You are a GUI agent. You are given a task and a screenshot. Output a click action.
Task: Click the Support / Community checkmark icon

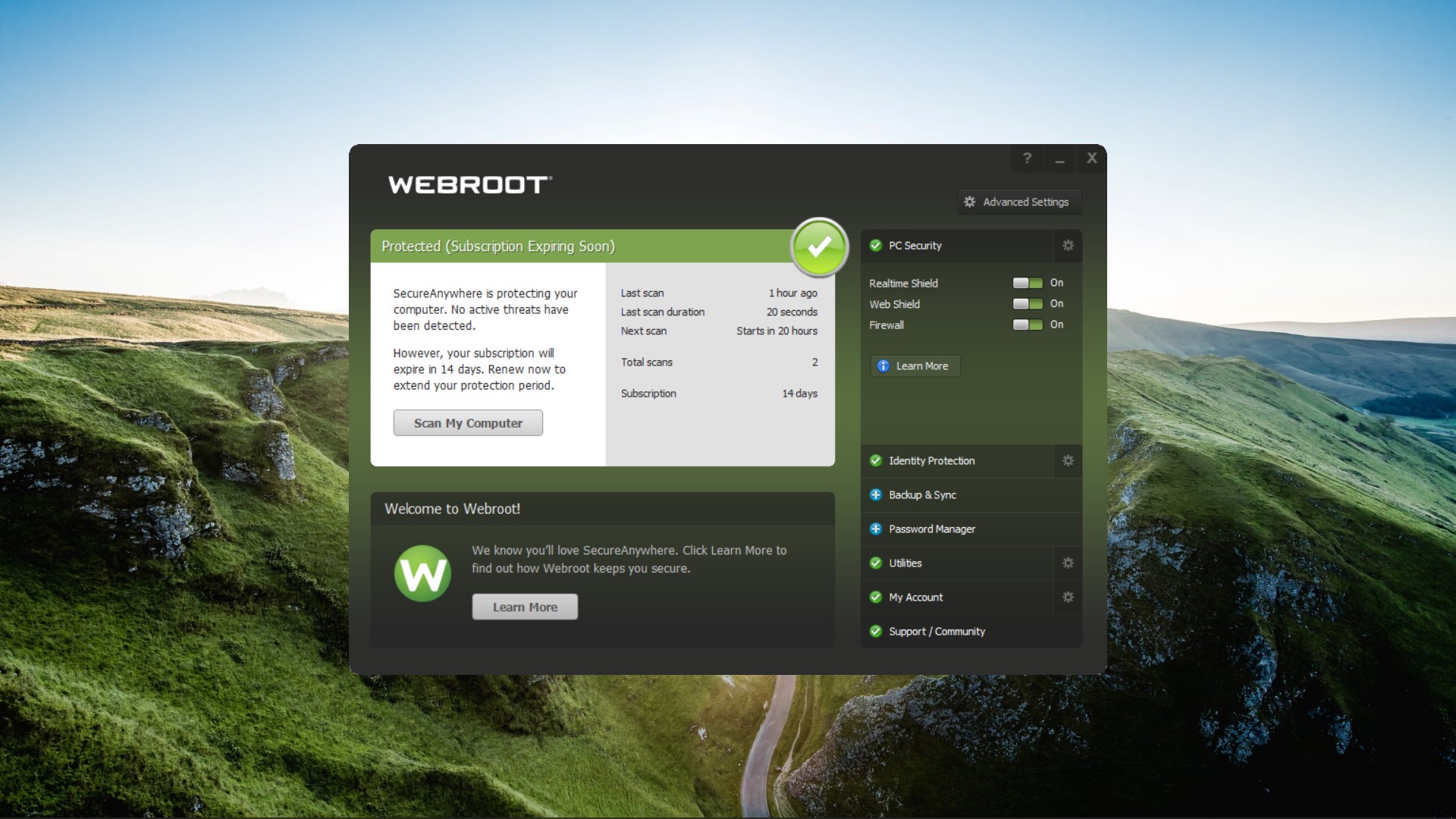click(877, 631)
